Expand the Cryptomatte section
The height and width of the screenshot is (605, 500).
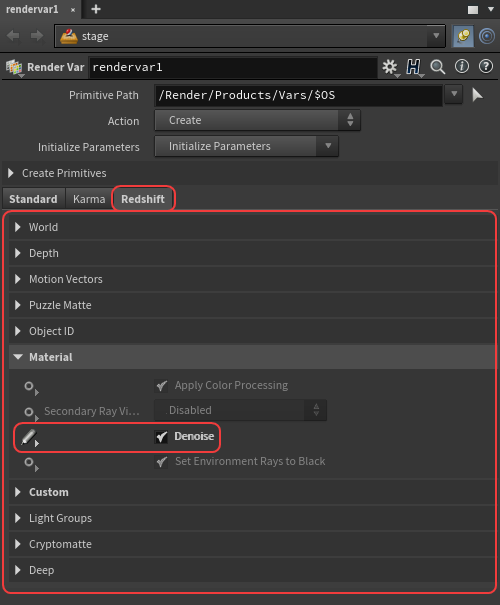pyautogui.click(x=252, y=544)
